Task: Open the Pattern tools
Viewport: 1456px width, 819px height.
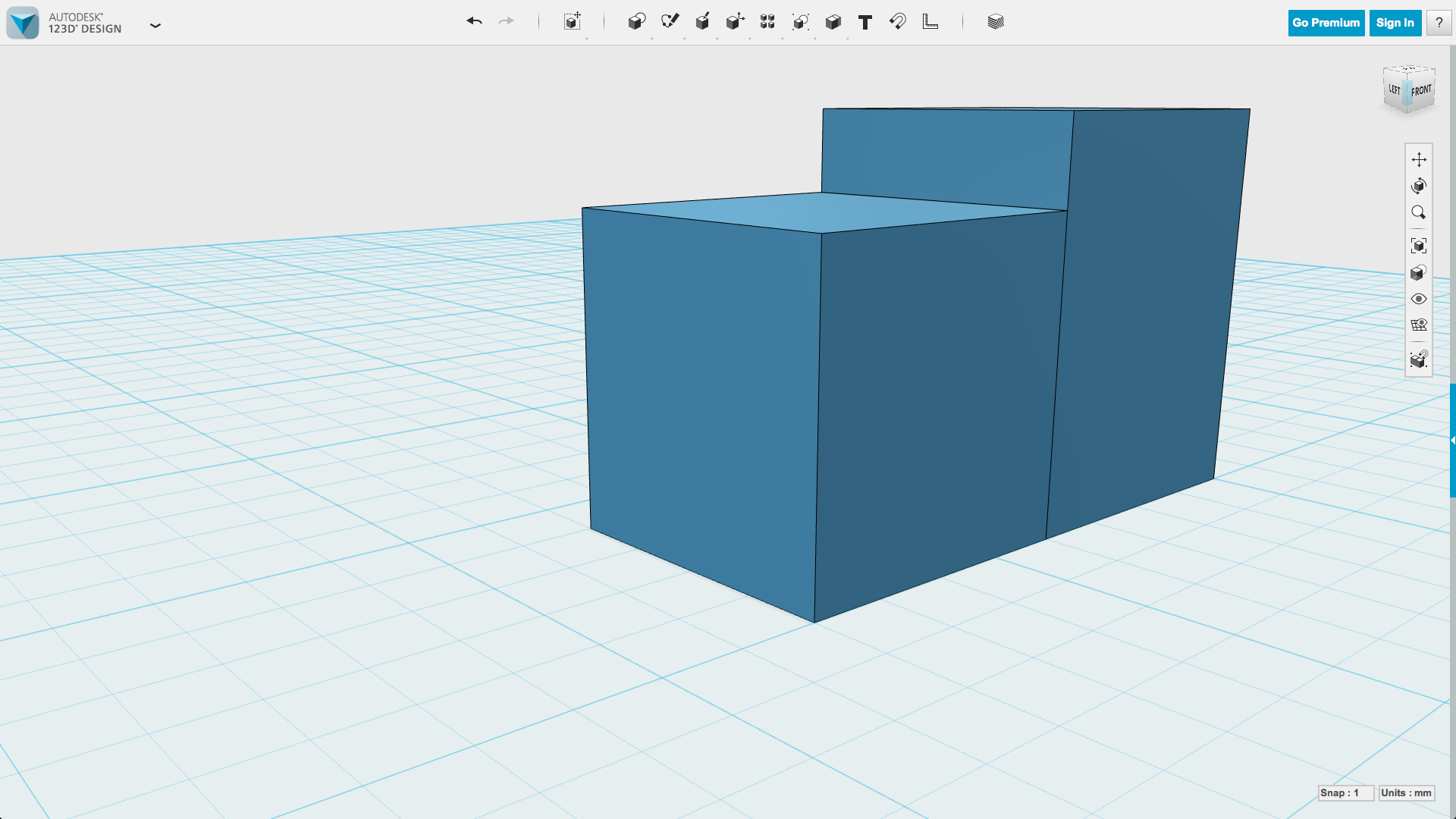Action: coord(767,21)
